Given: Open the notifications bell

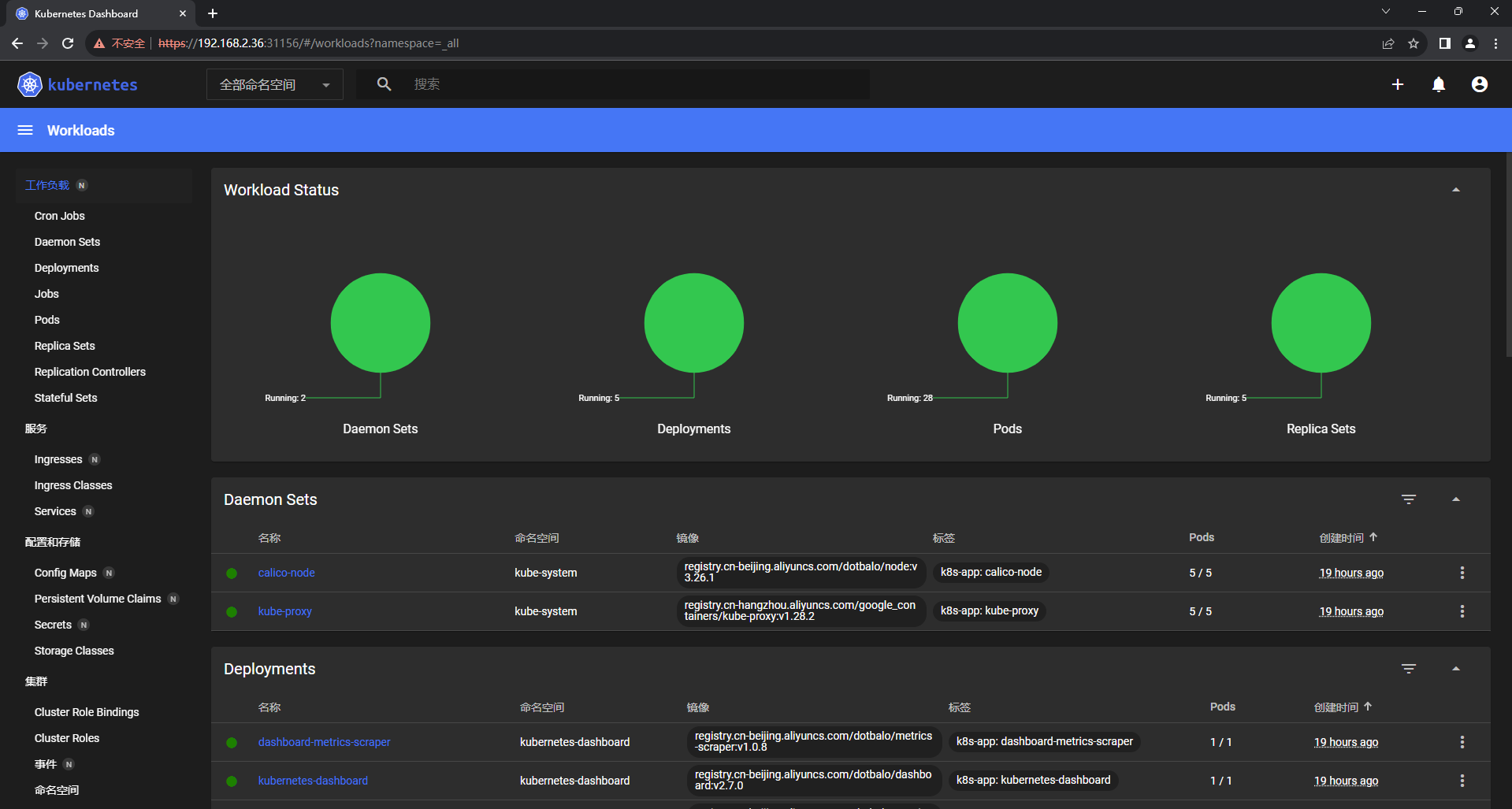Looking at the screenshot, I should [x=1439, y=84].
